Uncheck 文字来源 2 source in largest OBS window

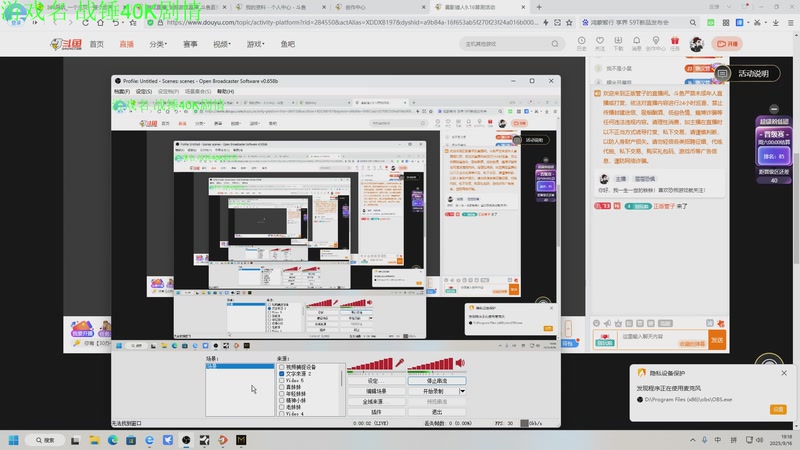(282, 374)
